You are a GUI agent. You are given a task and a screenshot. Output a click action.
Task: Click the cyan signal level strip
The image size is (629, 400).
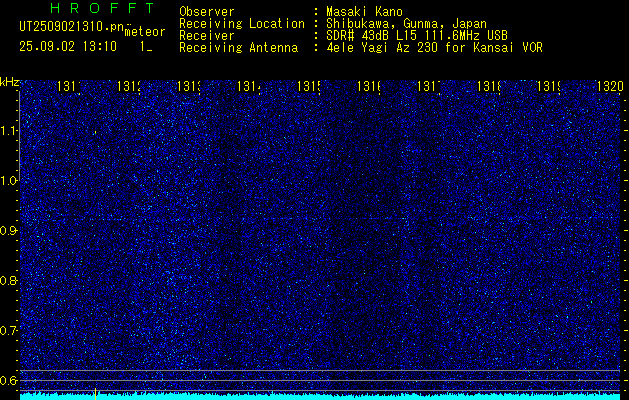(322, 396)
